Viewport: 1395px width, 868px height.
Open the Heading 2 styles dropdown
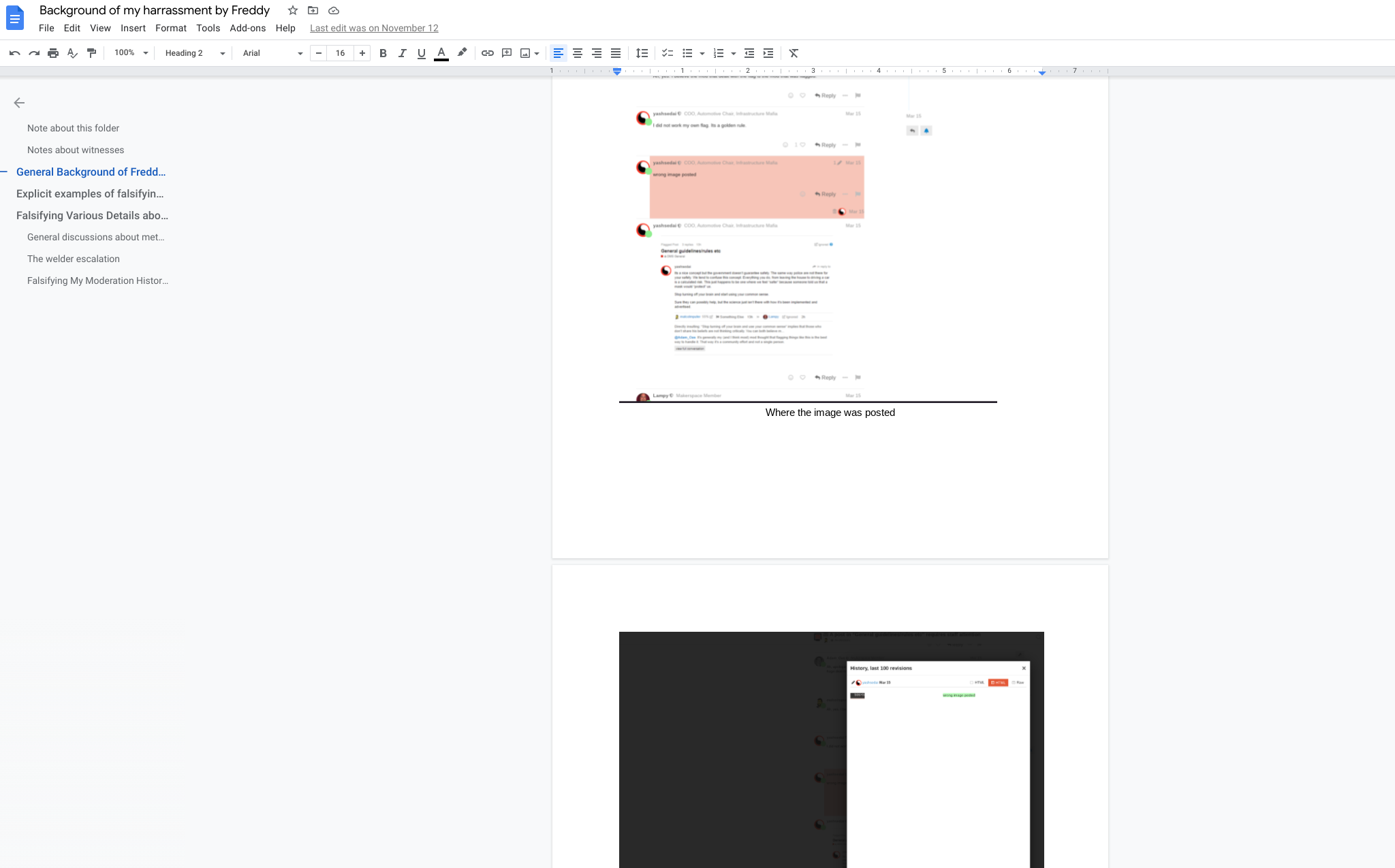pos(194,53)
